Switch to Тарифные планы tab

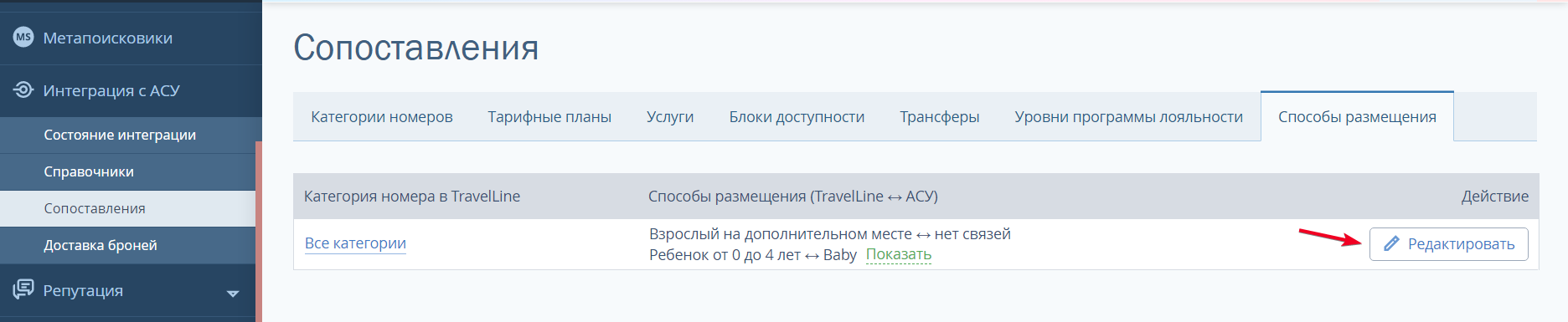(x=549, y=116)
